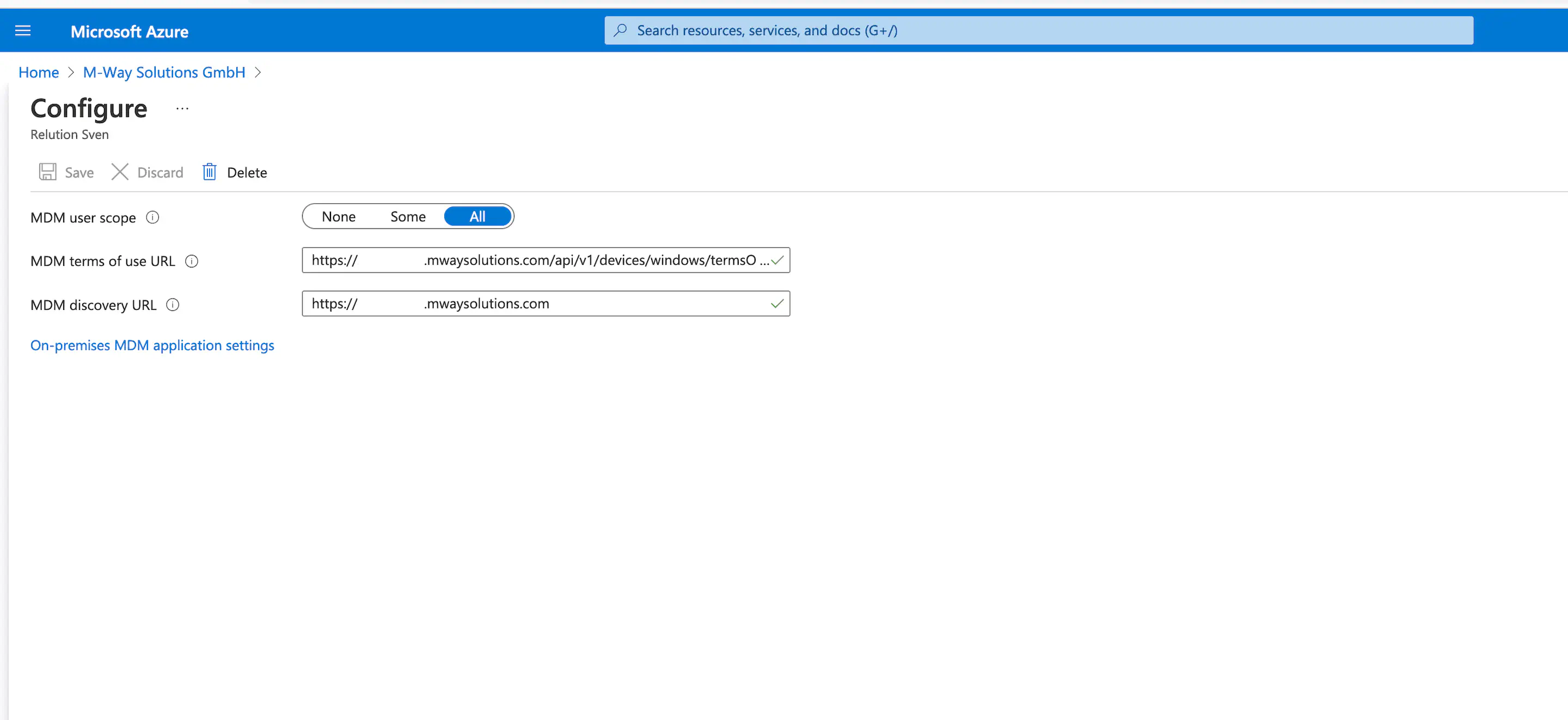Set MDM user scope to Some

[408, 217]
